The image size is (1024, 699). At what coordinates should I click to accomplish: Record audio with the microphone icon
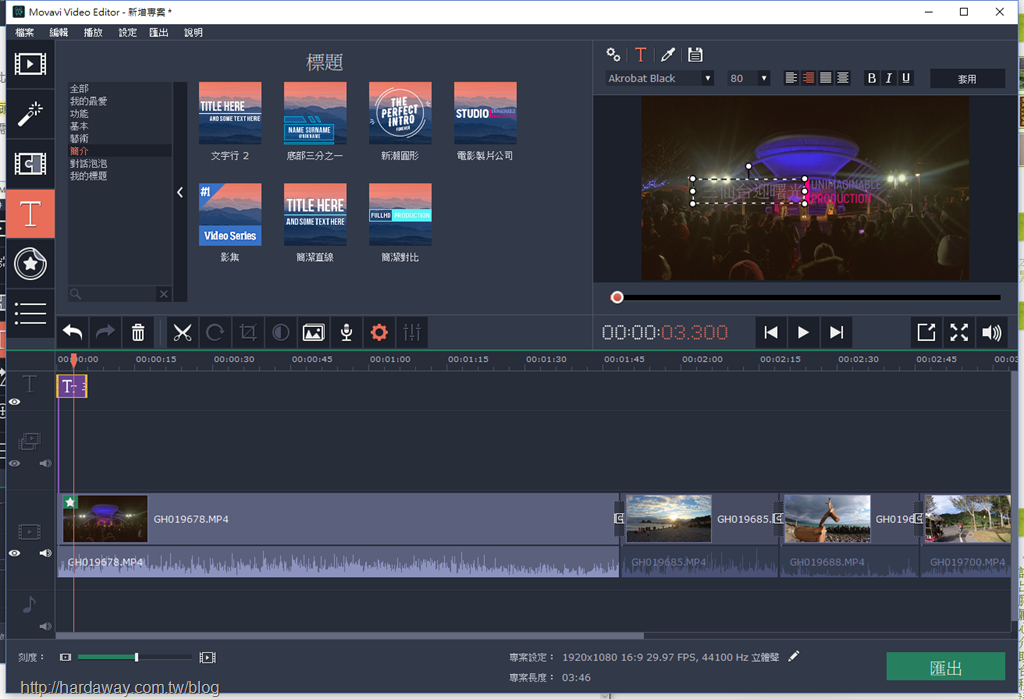(346, 333)
